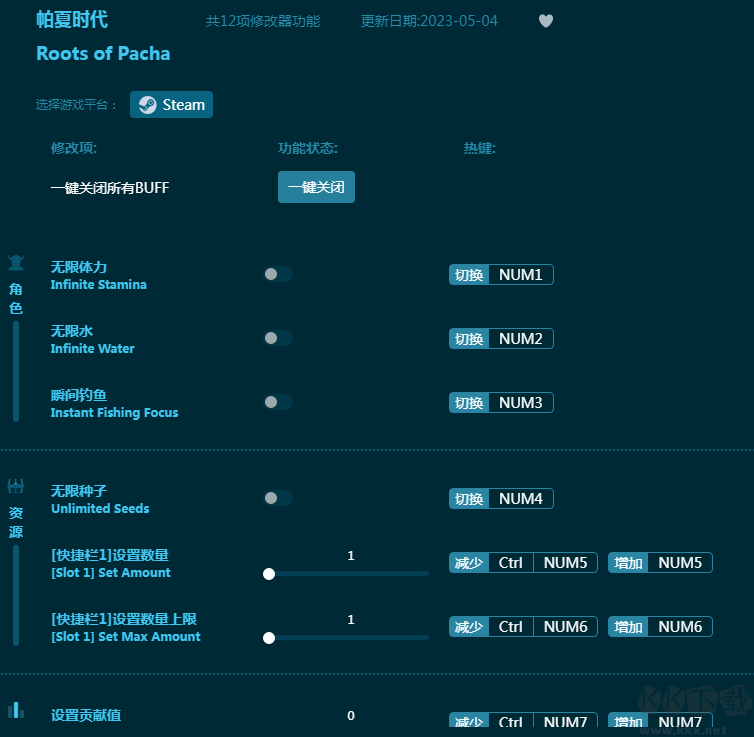
Task: Click the NUM1 hotkey for Infinite Stamina
Action: coord(520,275)
